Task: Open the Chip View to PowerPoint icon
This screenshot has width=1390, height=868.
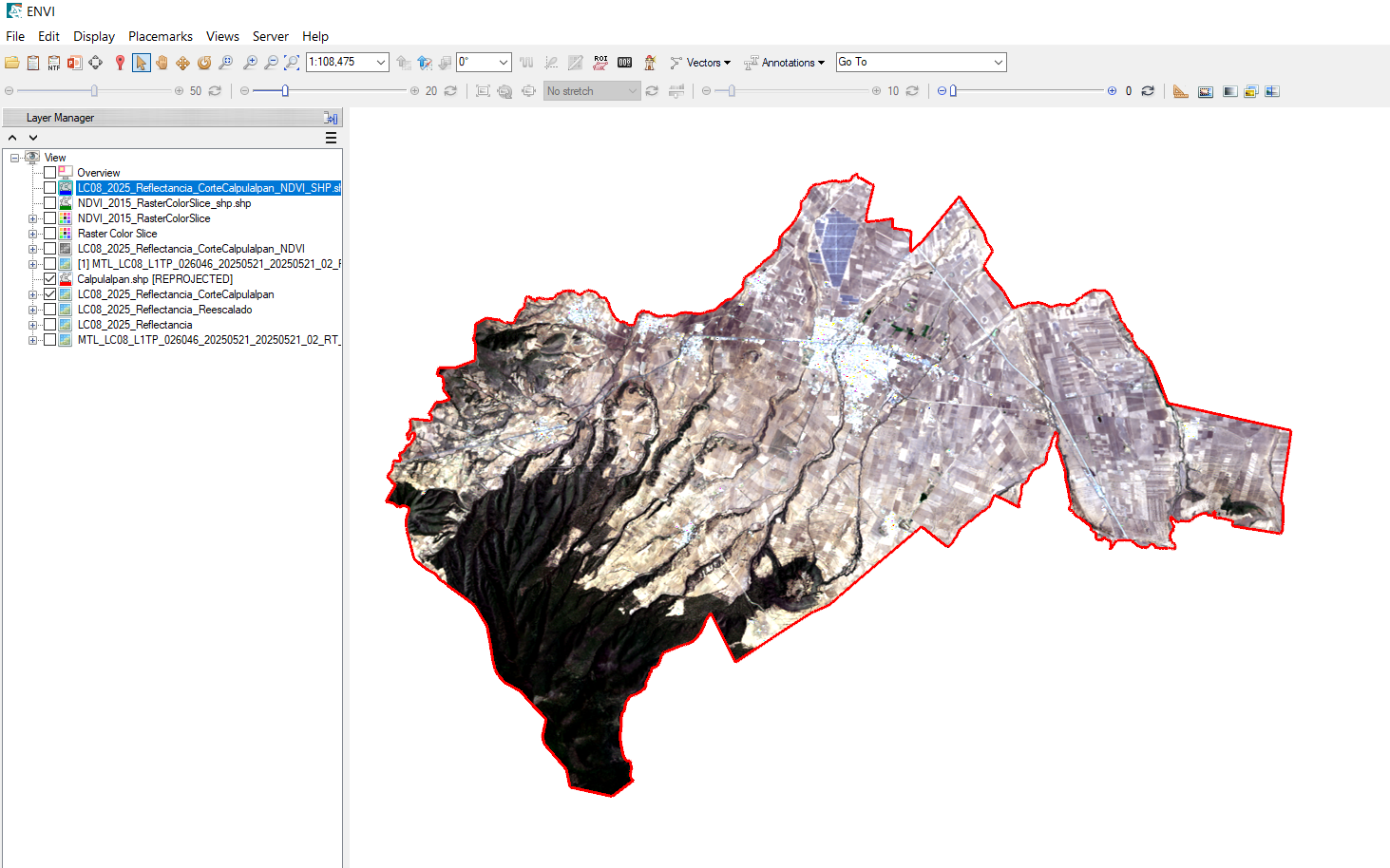Action: point(74,63)
